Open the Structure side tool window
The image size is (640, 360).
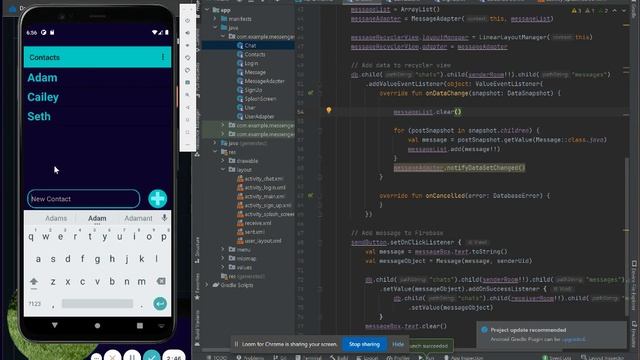coord(197,249)
